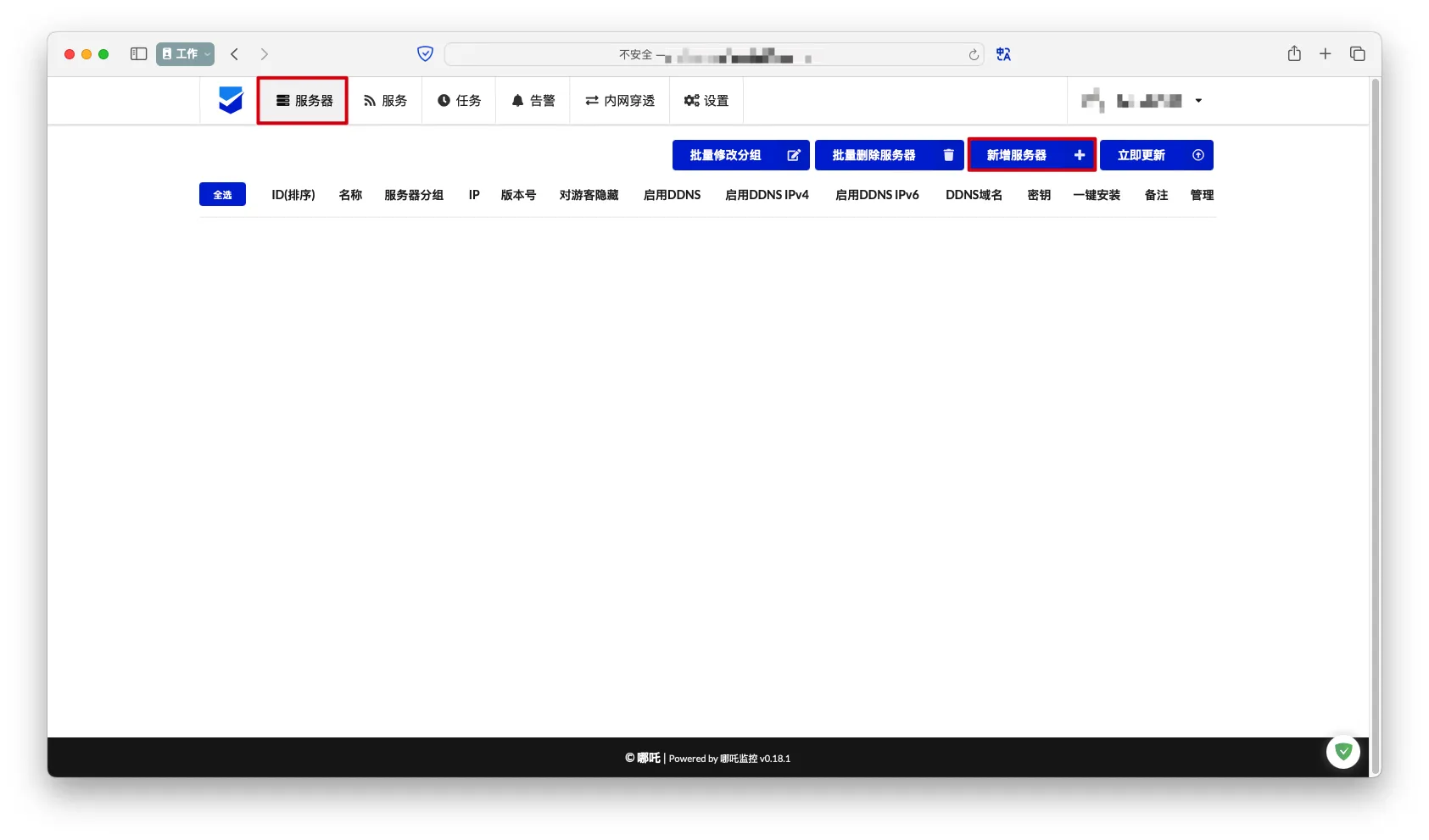Screen dimensions: 1429x840
Task: Expand the user account dropdown arrow
Action: (1198, 101)
